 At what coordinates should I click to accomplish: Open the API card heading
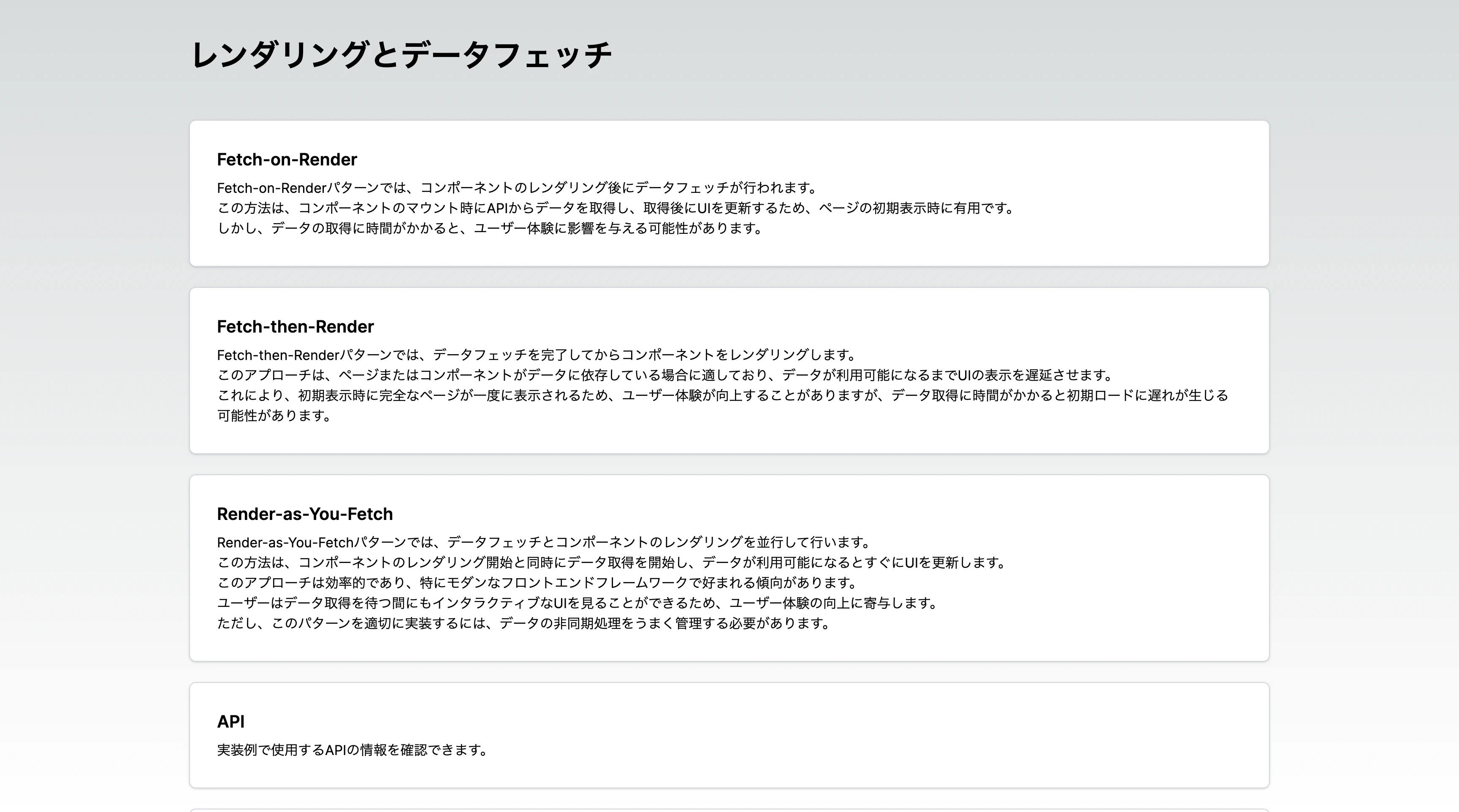231,722
